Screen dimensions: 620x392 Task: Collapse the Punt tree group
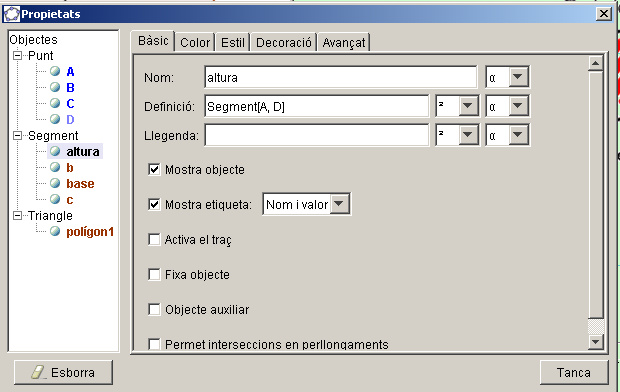click(17, 55)
